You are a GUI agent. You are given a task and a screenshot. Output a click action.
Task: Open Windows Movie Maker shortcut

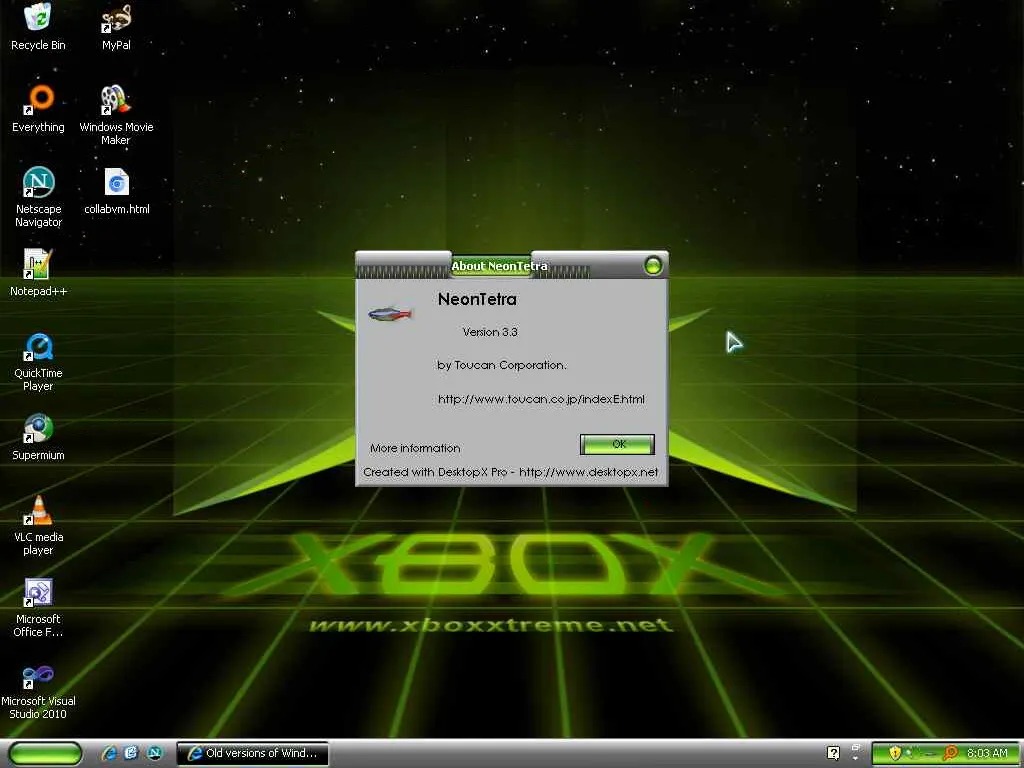tap(116, 115)
